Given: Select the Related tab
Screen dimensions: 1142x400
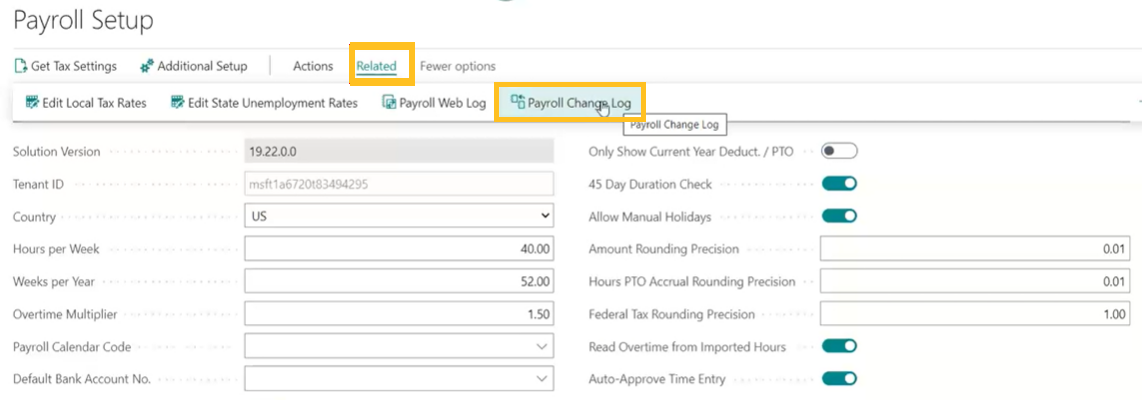Looking at the screenshot, I should click(x=376, y=66).
